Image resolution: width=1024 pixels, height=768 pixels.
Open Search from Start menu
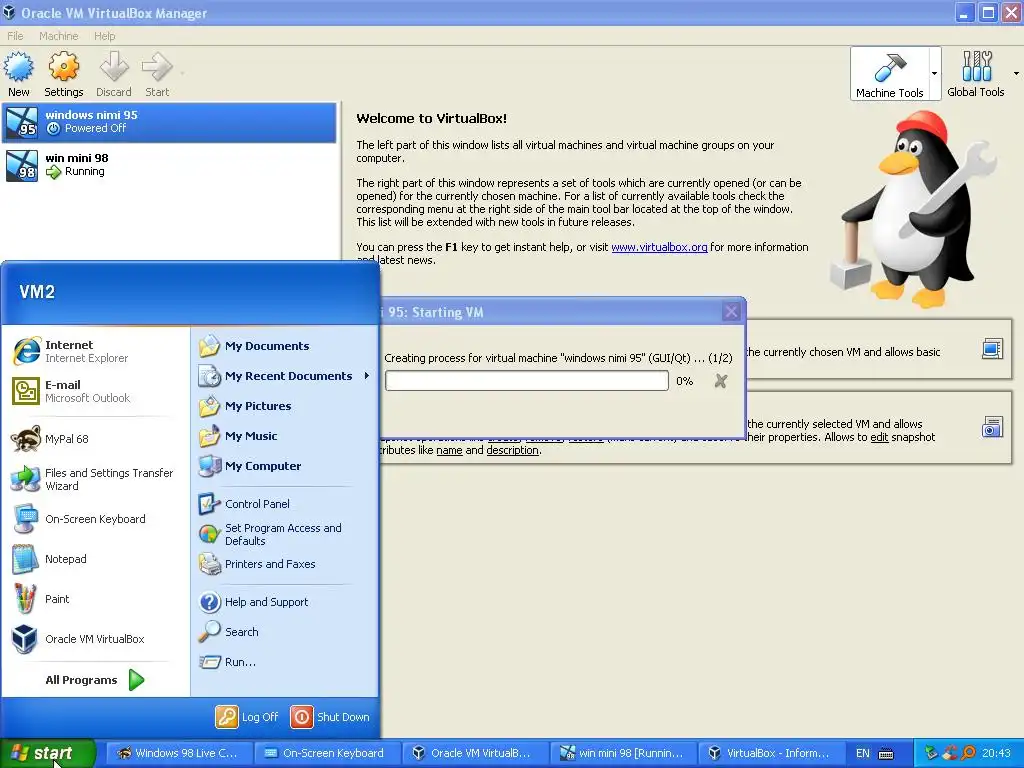pos(285,632)
